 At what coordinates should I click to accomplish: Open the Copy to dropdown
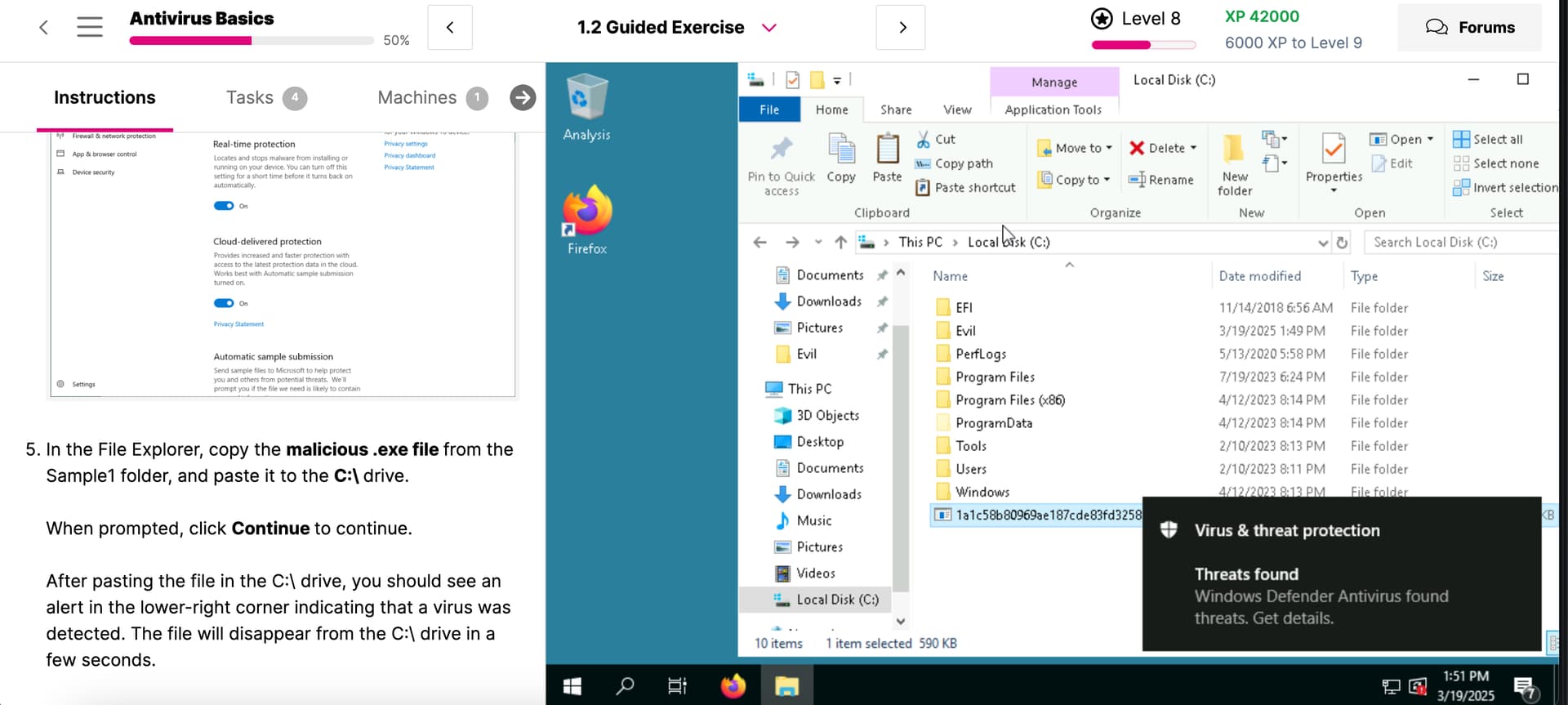click(1075, 180)
